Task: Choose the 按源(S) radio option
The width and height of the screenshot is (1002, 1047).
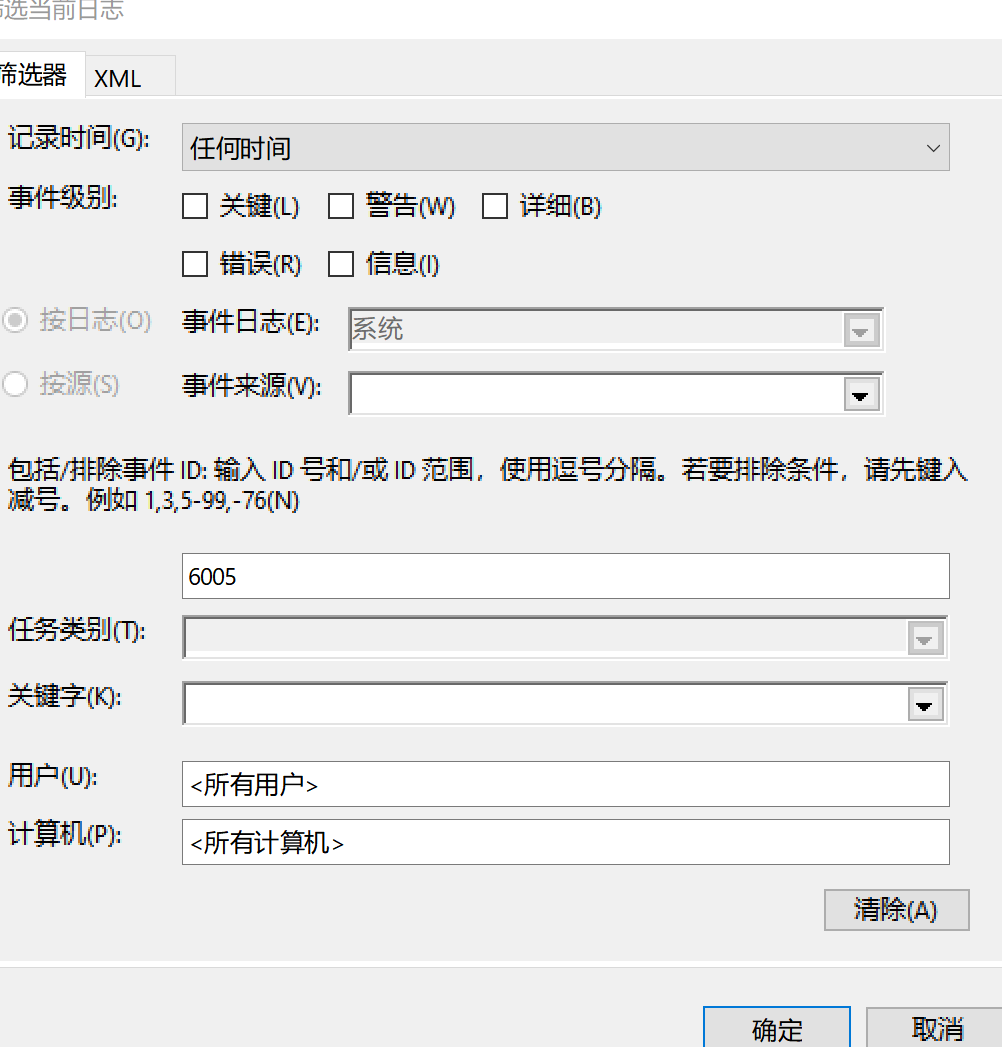Action: tap(15, 385)
